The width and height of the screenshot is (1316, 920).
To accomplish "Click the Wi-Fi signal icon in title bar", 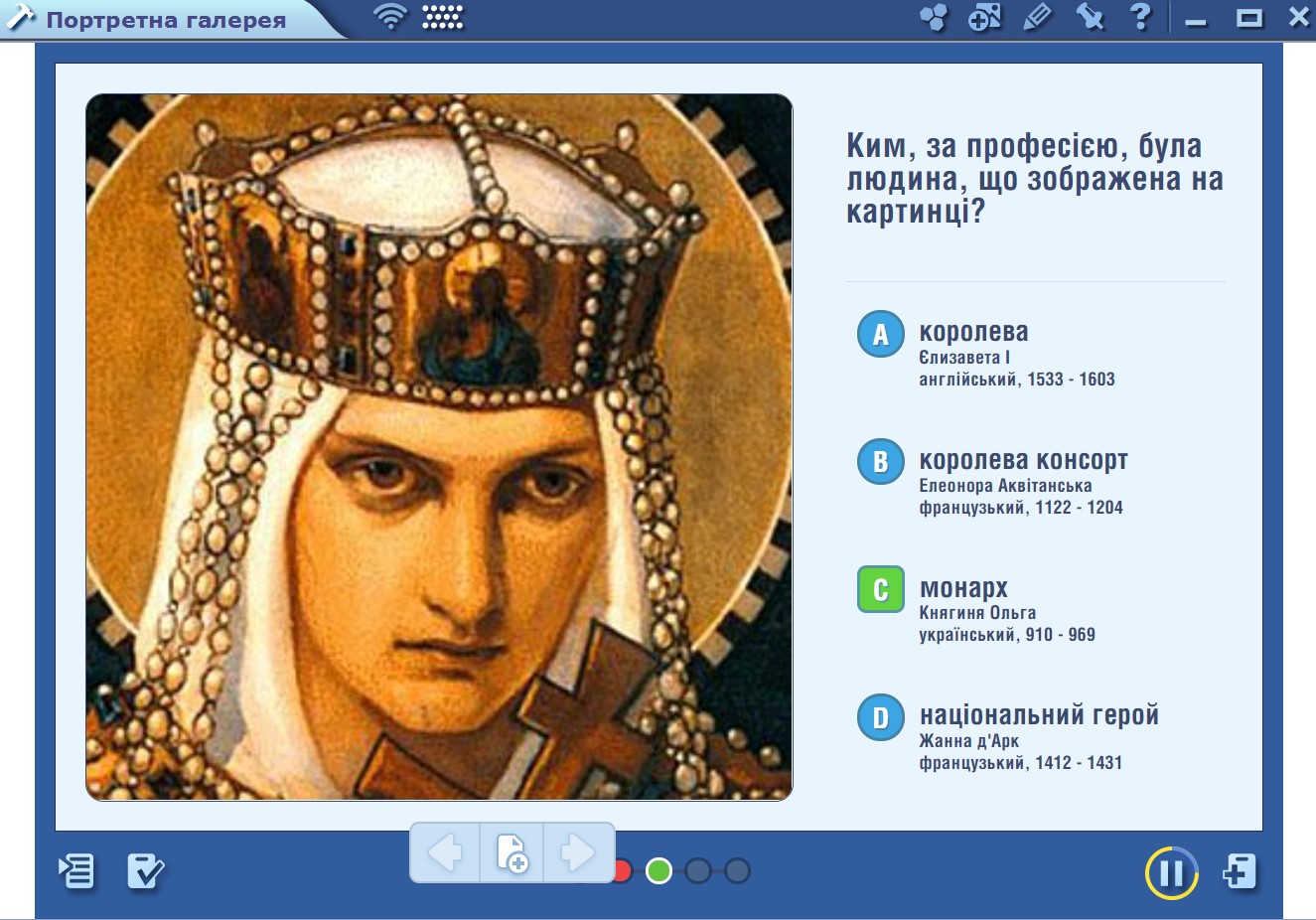I will tap(390, 17).
